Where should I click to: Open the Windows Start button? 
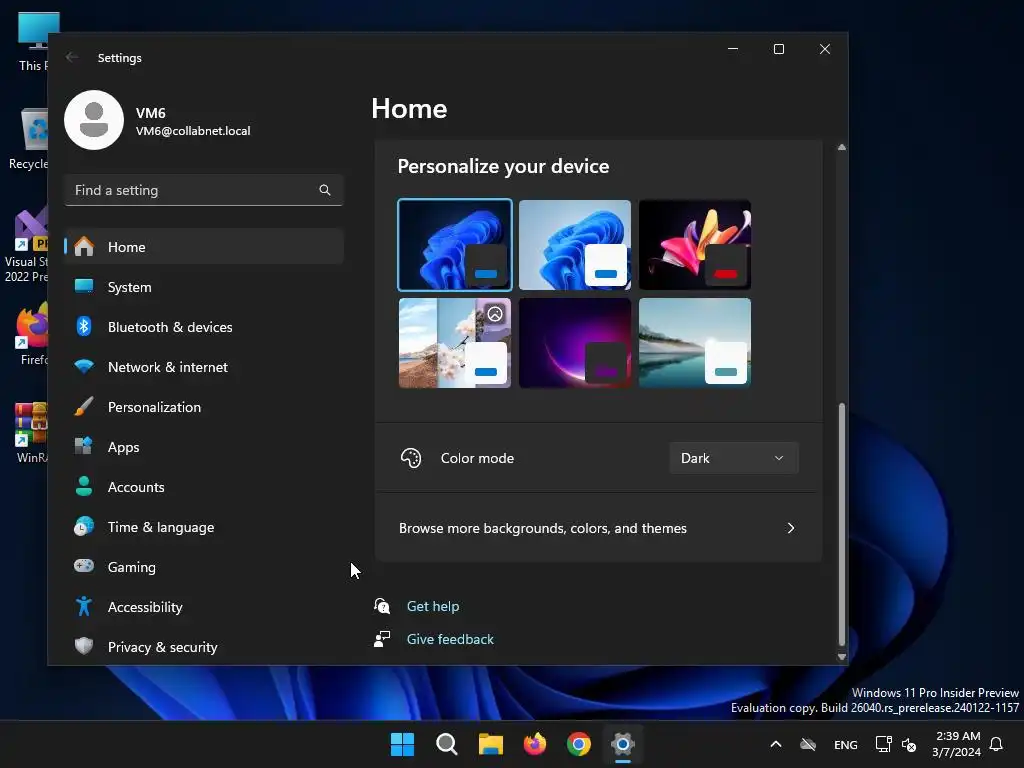pos(402,744)
